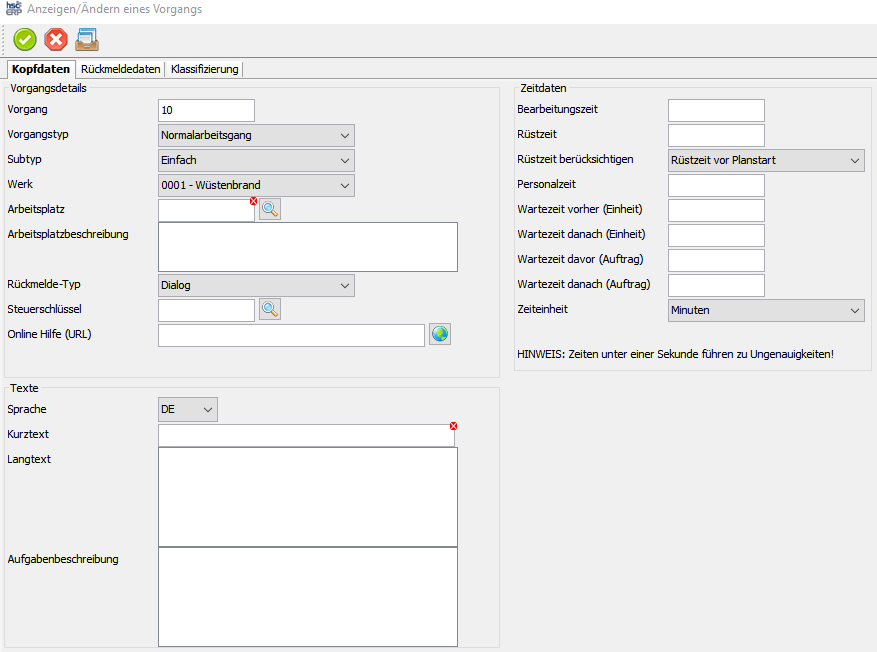This screenshot has width=877, height=652.
Task: Expand the Vorgangstyp dropdown
Action: pyautogui.click(x=256, y=135)
